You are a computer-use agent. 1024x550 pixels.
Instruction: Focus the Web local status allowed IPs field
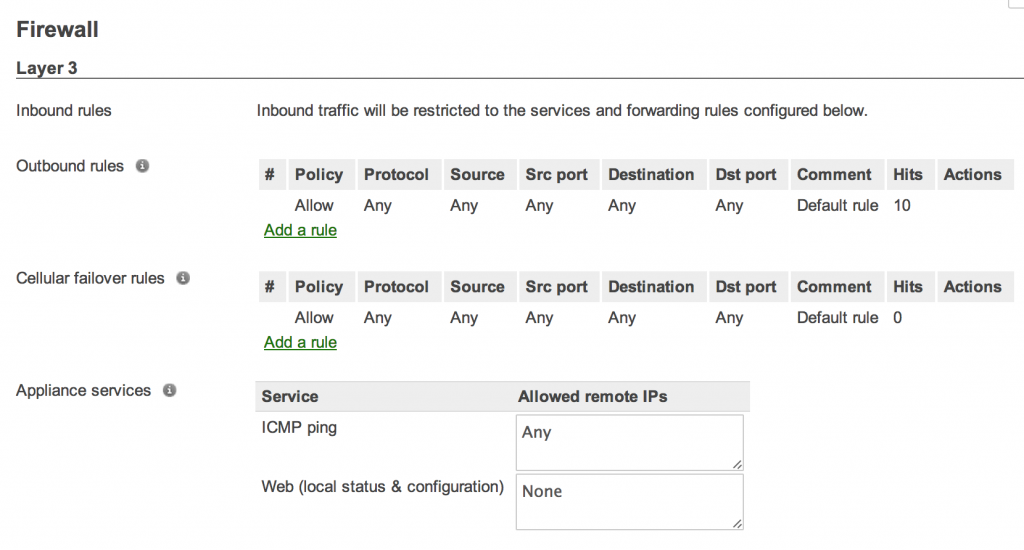coord(629,501)
